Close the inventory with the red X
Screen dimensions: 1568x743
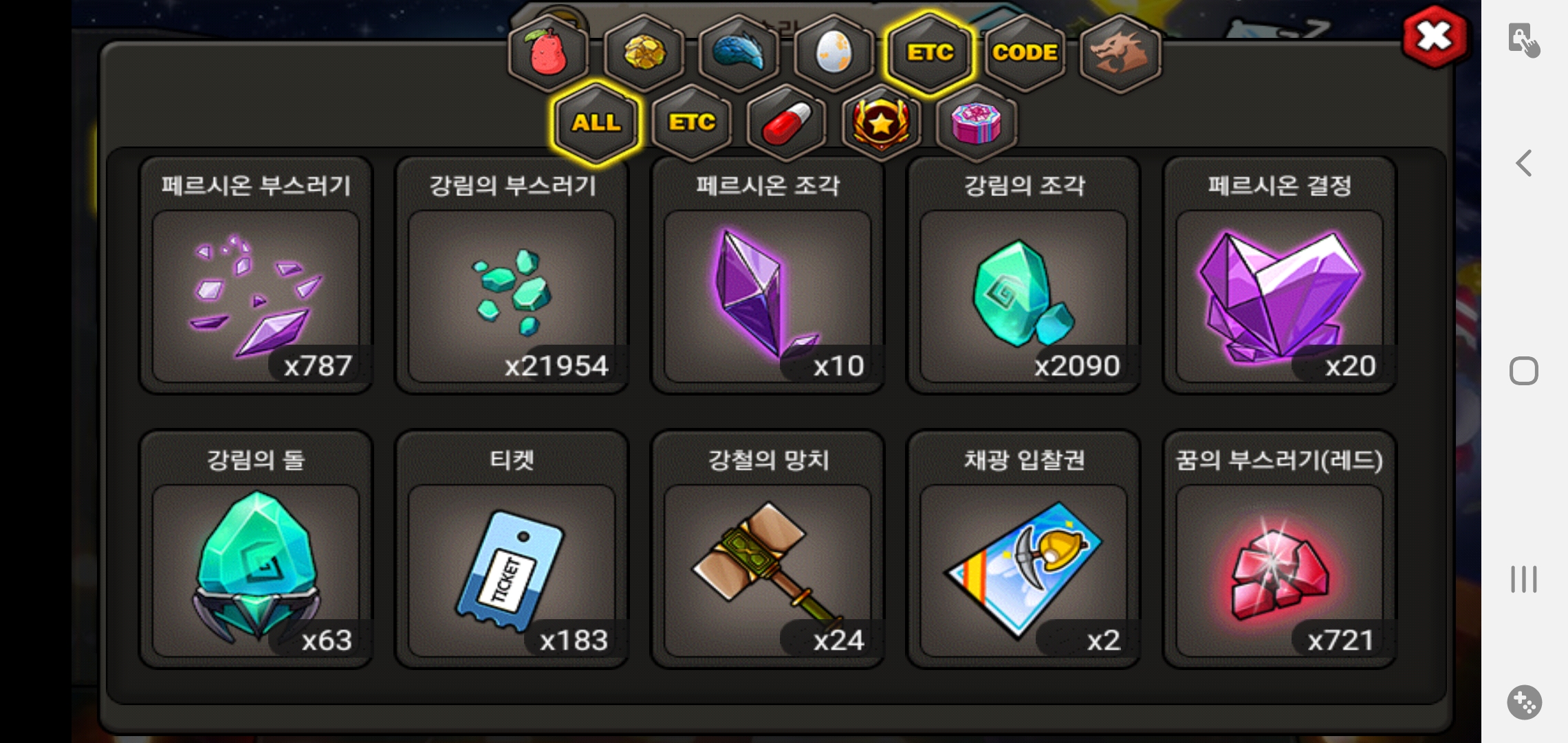tap(1435, 36)
